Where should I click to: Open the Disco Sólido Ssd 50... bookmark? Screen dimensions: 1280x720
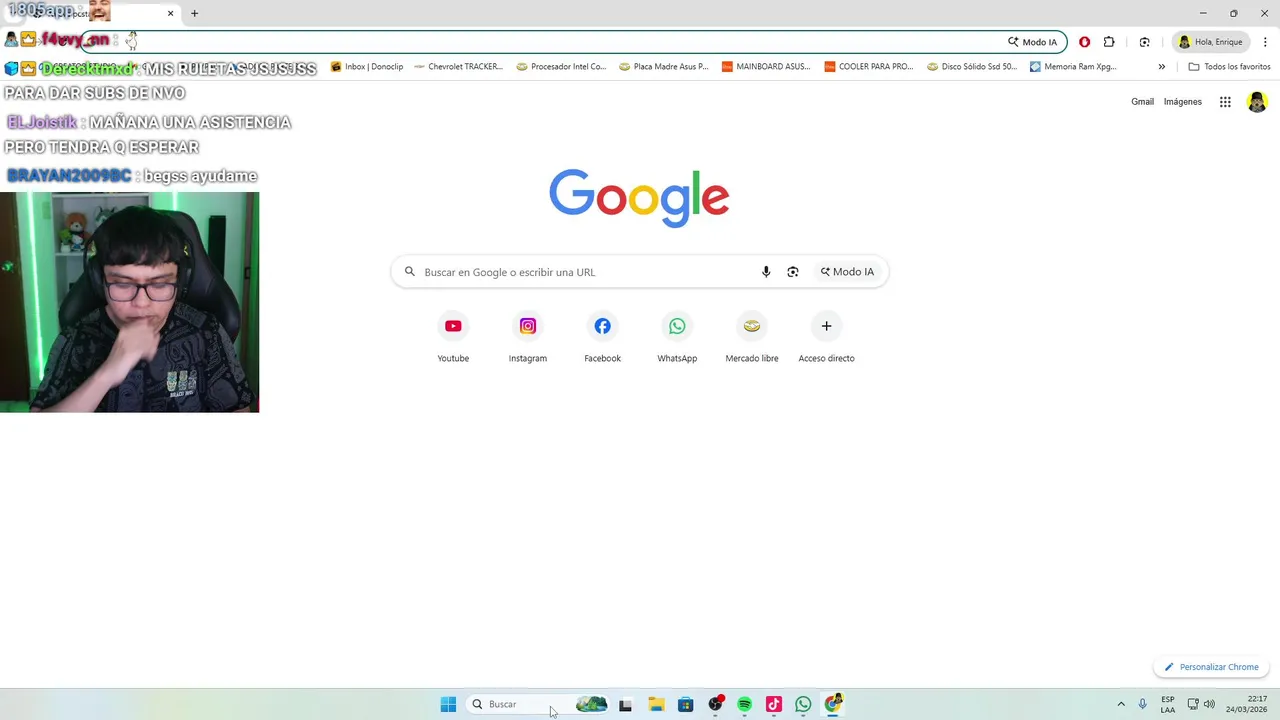click(x=972, y=67)
